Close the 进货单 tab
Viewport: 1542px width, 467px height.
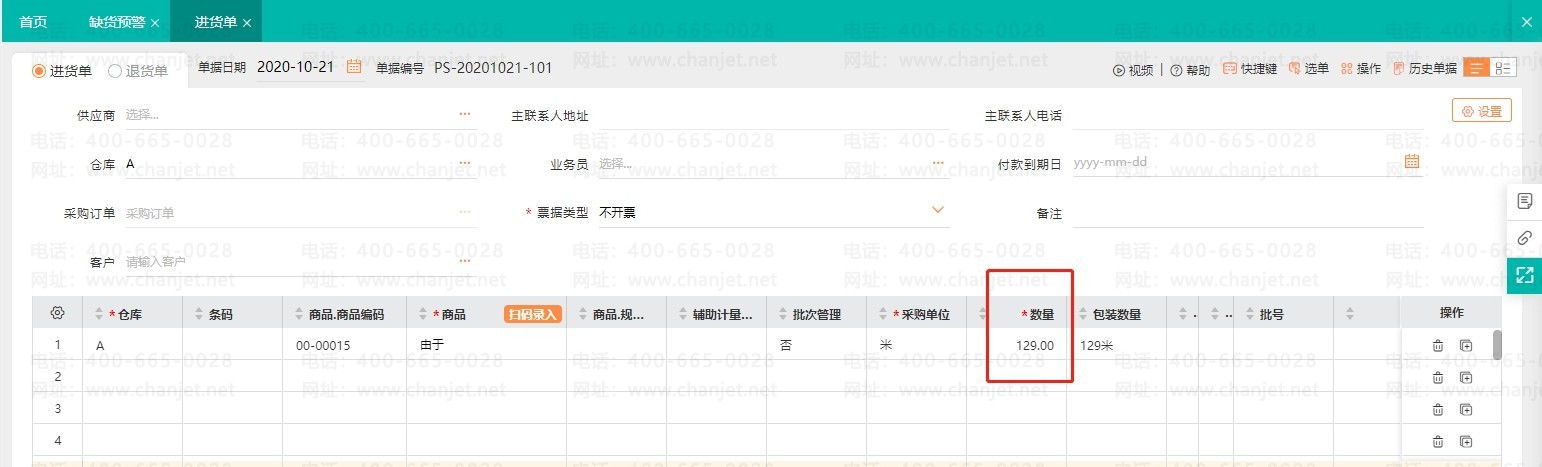click(247, 22)
